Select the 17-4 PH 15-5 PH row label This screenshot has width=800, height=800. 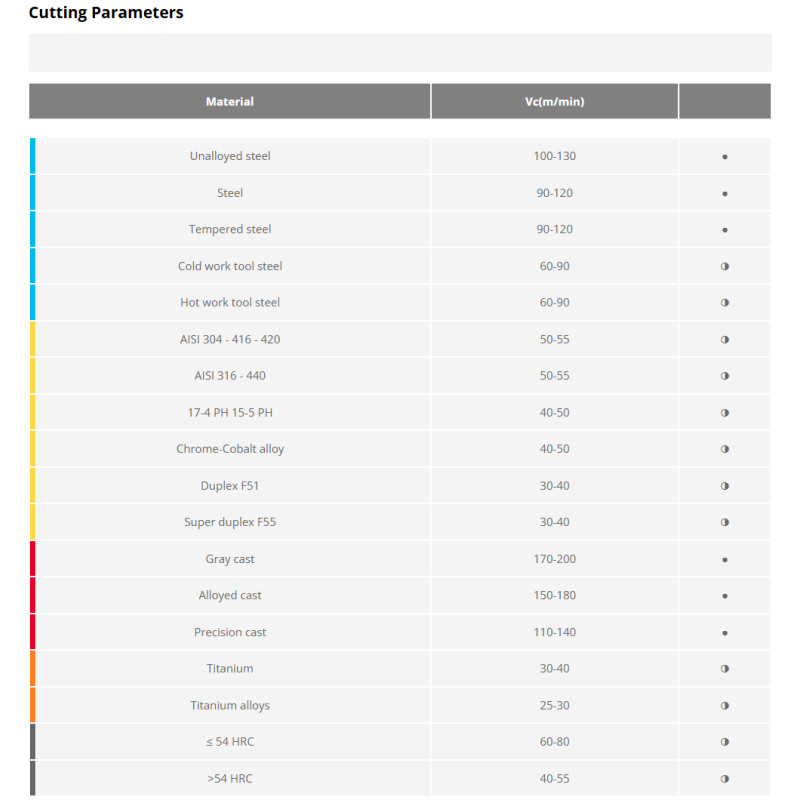click(x=230, y=413)
